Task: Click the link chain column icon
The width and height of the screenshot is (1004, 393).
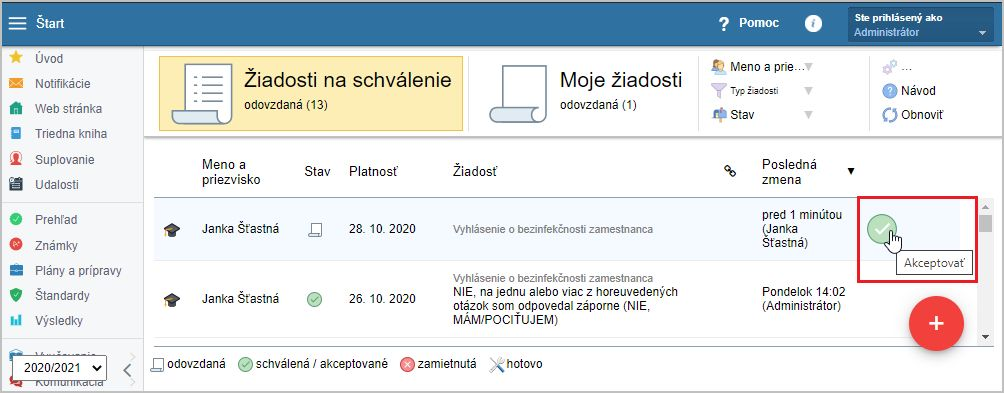Action: [729, 170]
